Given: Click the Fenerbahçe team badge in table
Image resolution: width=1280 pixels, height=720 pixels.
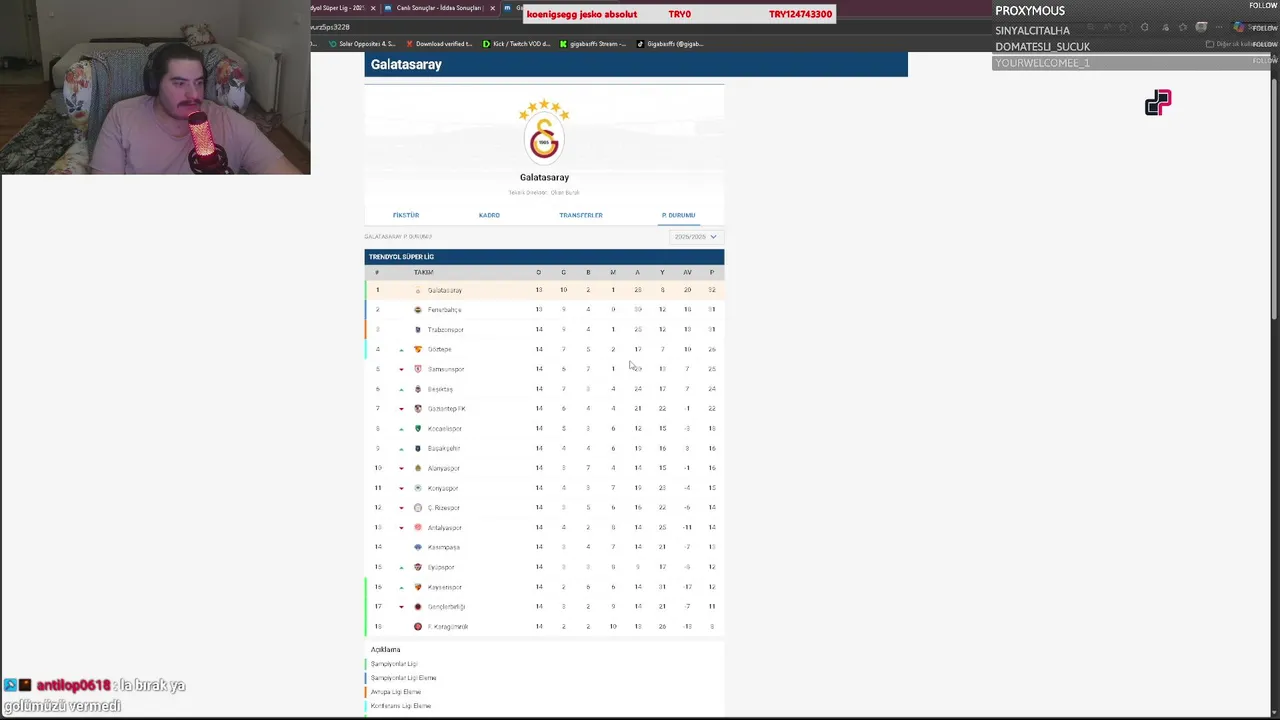Looking at the screenshot, I should (x=418, y=310).
